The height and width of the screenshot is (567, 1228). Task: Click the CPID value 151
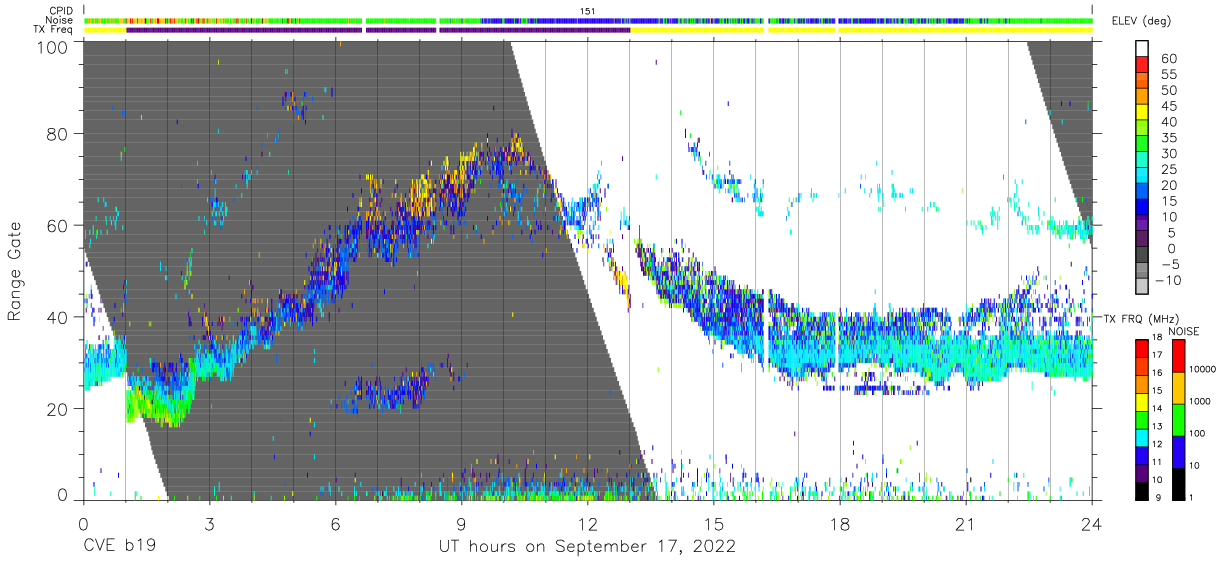coord(588,11)
